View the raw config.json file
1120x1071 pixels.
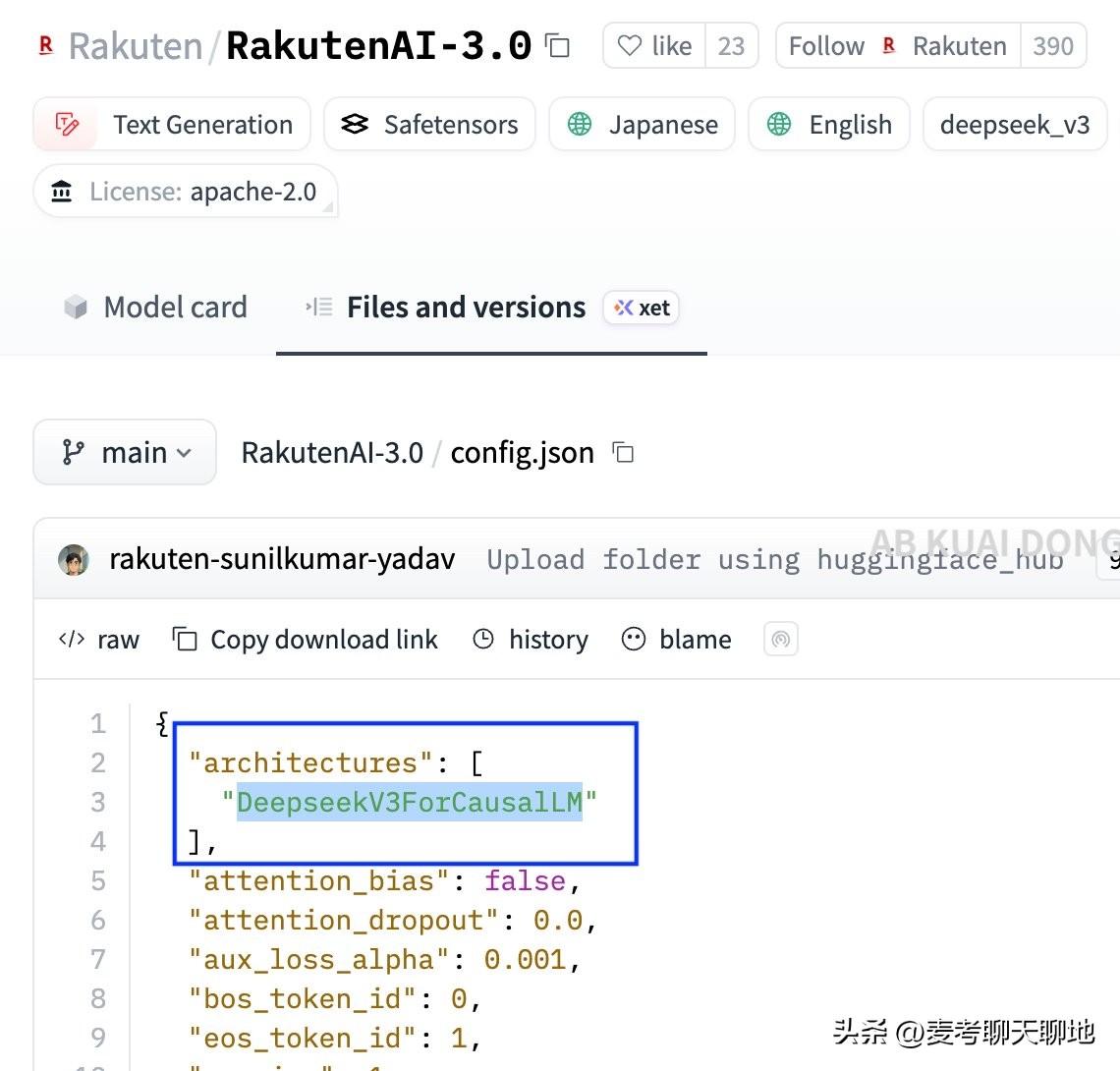click(99, 640)
